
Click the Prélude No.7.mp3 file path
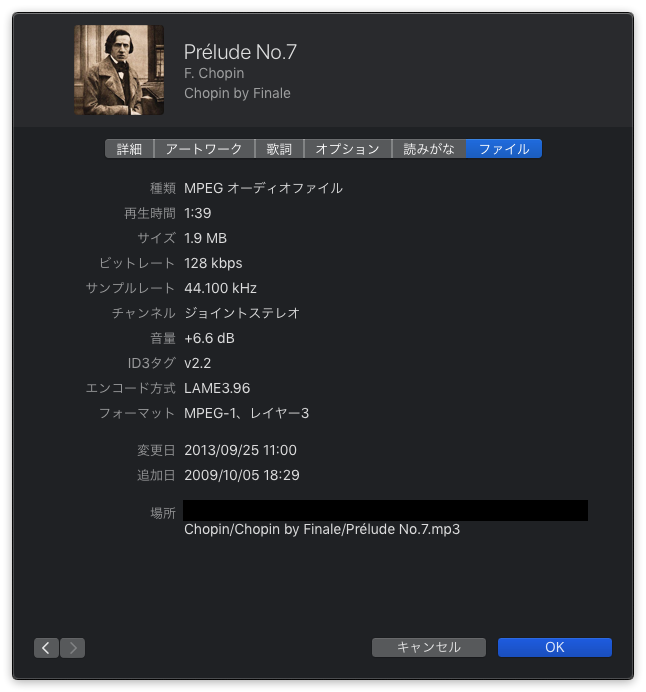tap(322, 529)
